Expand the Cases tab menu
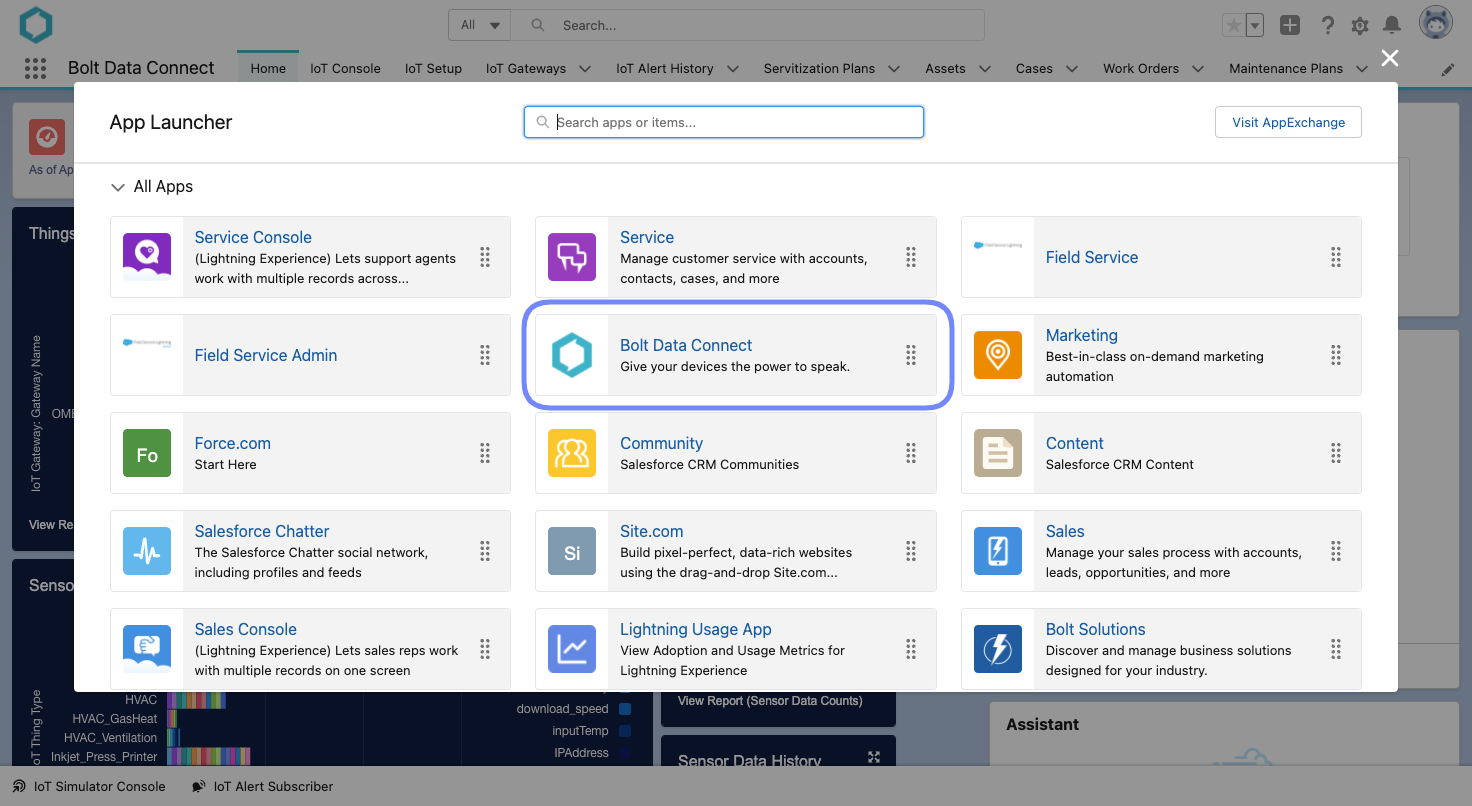 [1072, 69]
